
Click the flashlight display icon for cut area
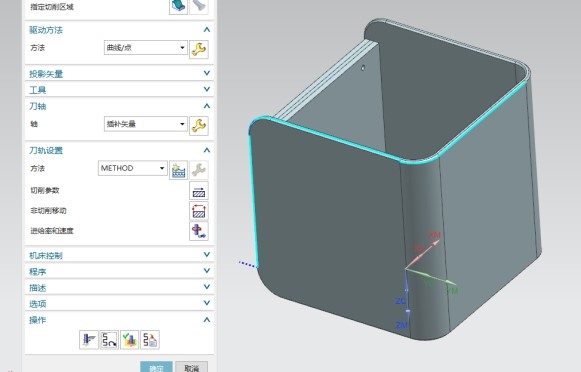(199, 6)
